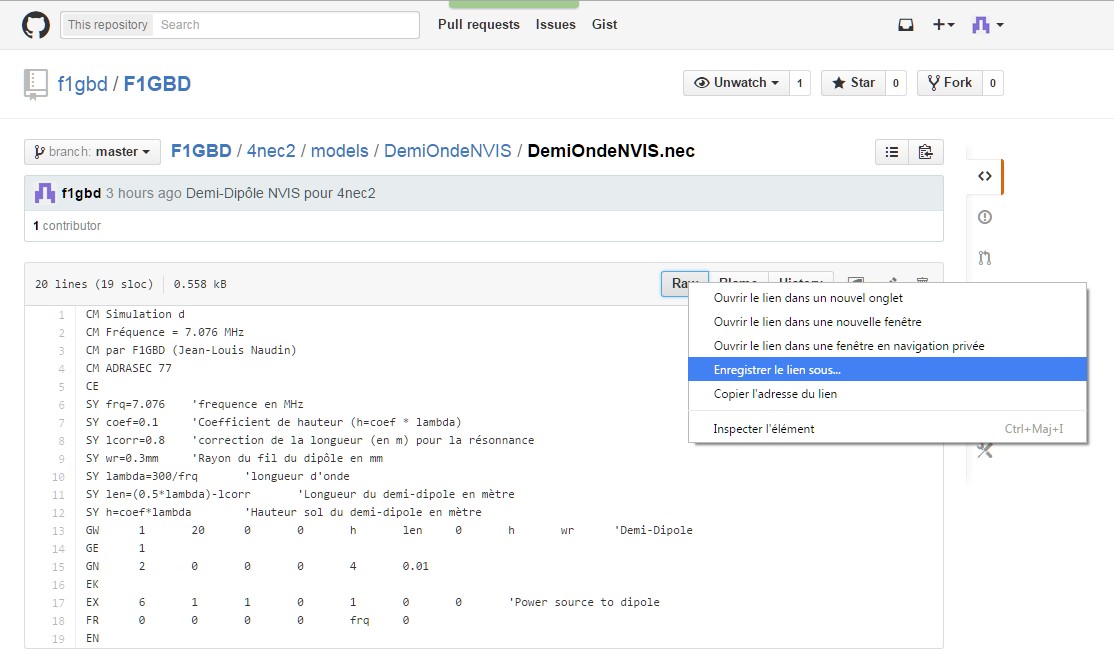Select 'Ouvrir le lien dans un nouvel onglet'
The width and height of the screenshot is (1114, 672).
[x=887, y=298]
